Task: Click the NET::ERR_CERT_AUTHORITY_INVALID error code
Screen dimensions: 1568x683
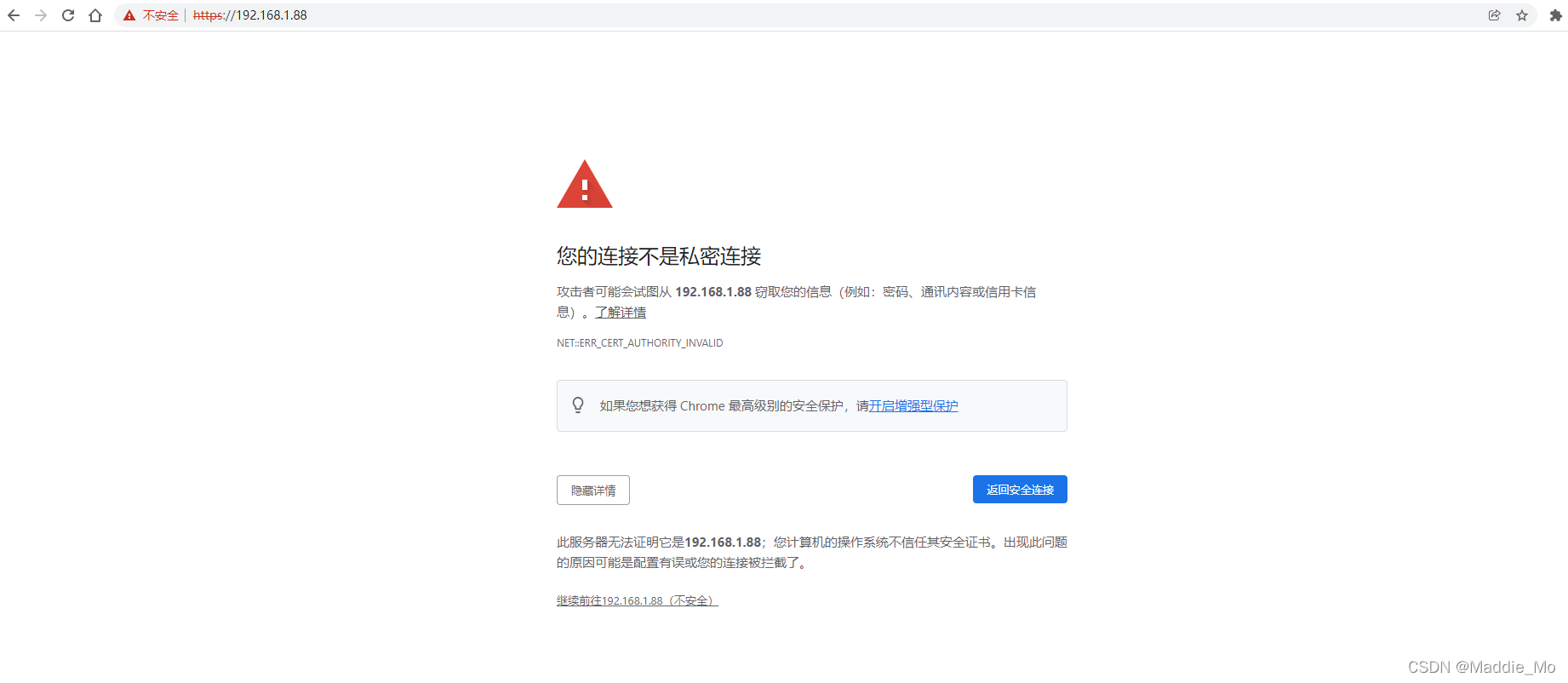Action: click(x=640, y=343)
